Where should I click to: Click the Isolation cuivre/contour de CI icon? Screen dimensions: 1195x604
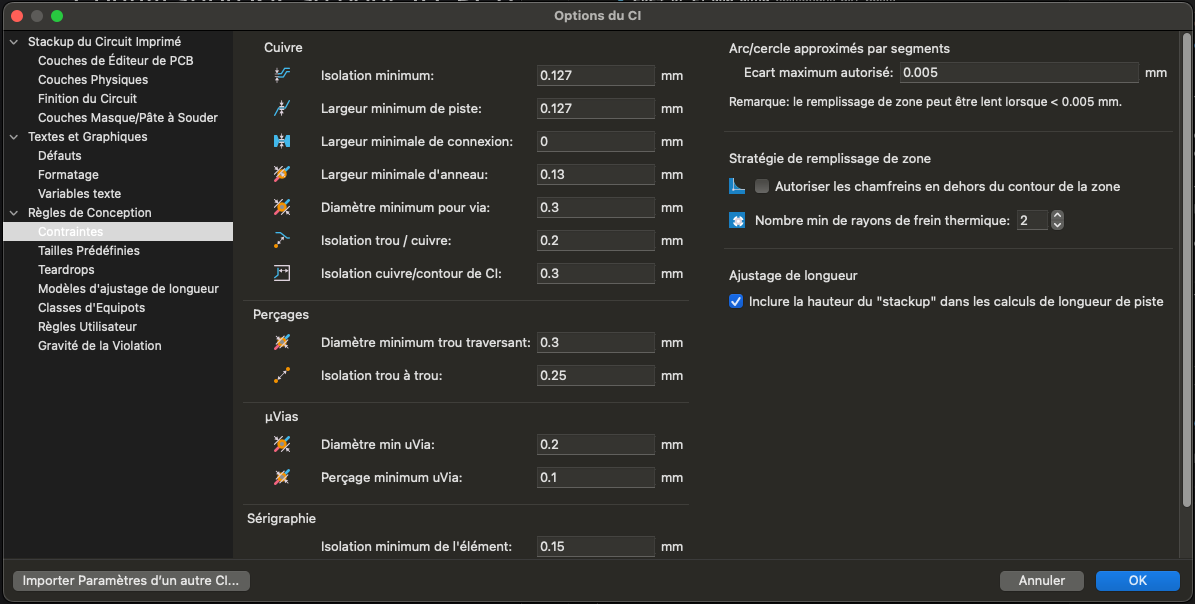coord(282,273)
